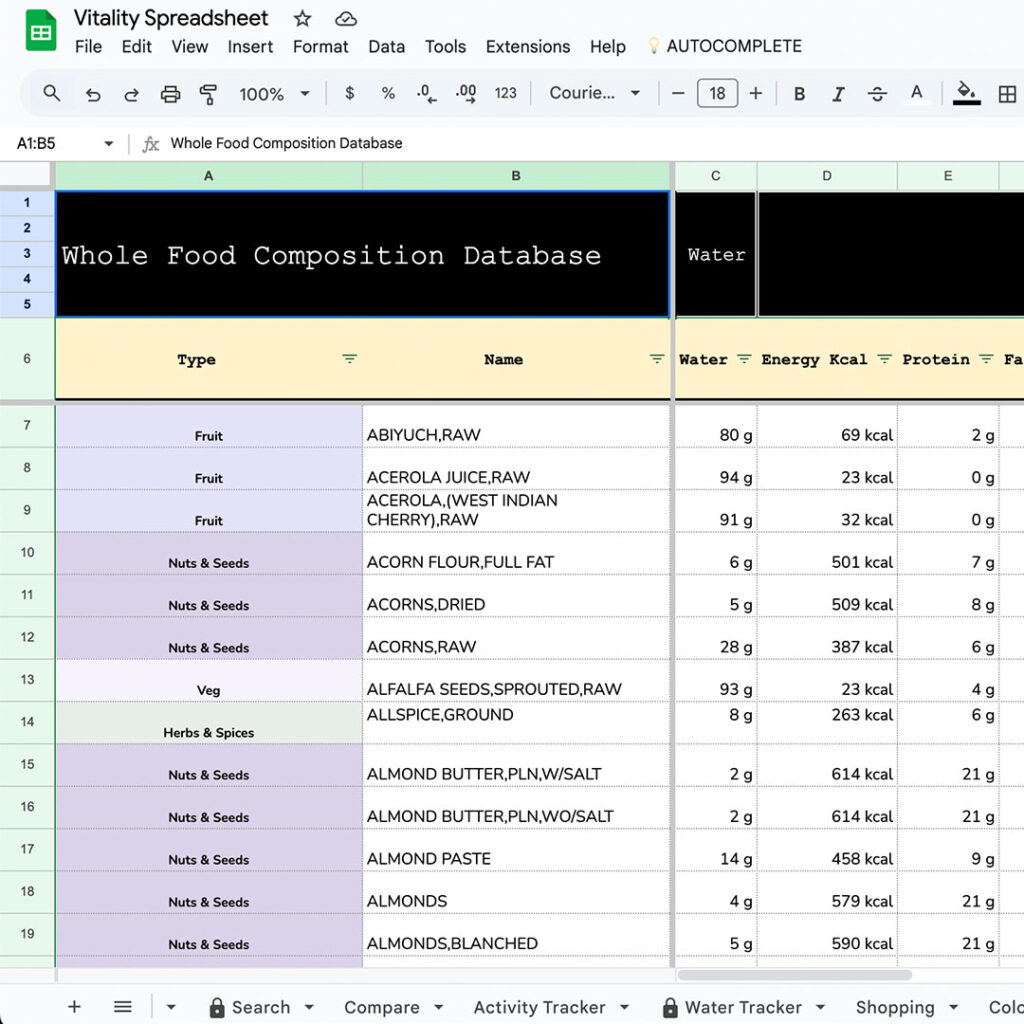Select column C header

(x=716, y=176)
